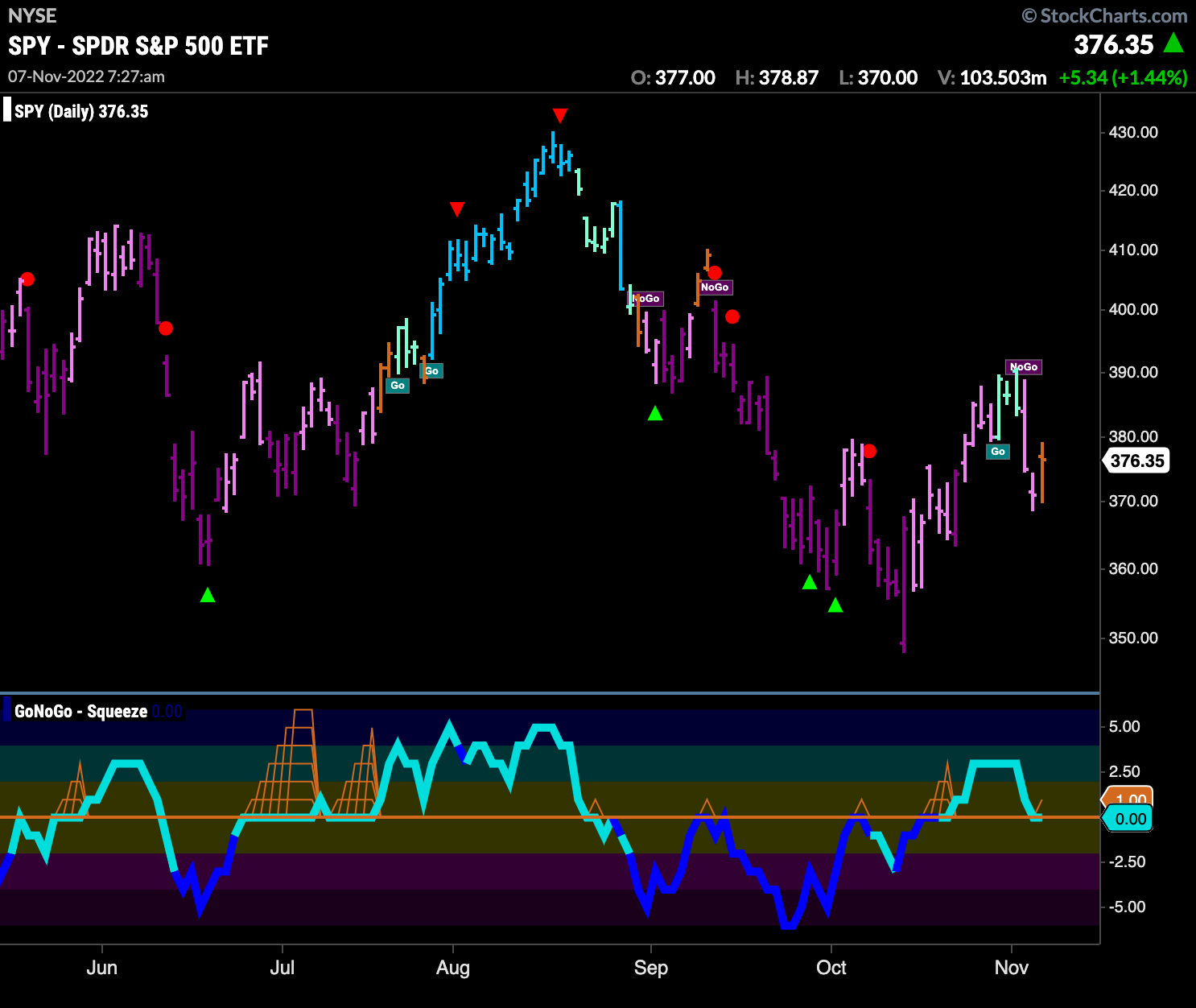
Task: Click the -2.50 oscillator axis label
Action: coord(1127,861)
